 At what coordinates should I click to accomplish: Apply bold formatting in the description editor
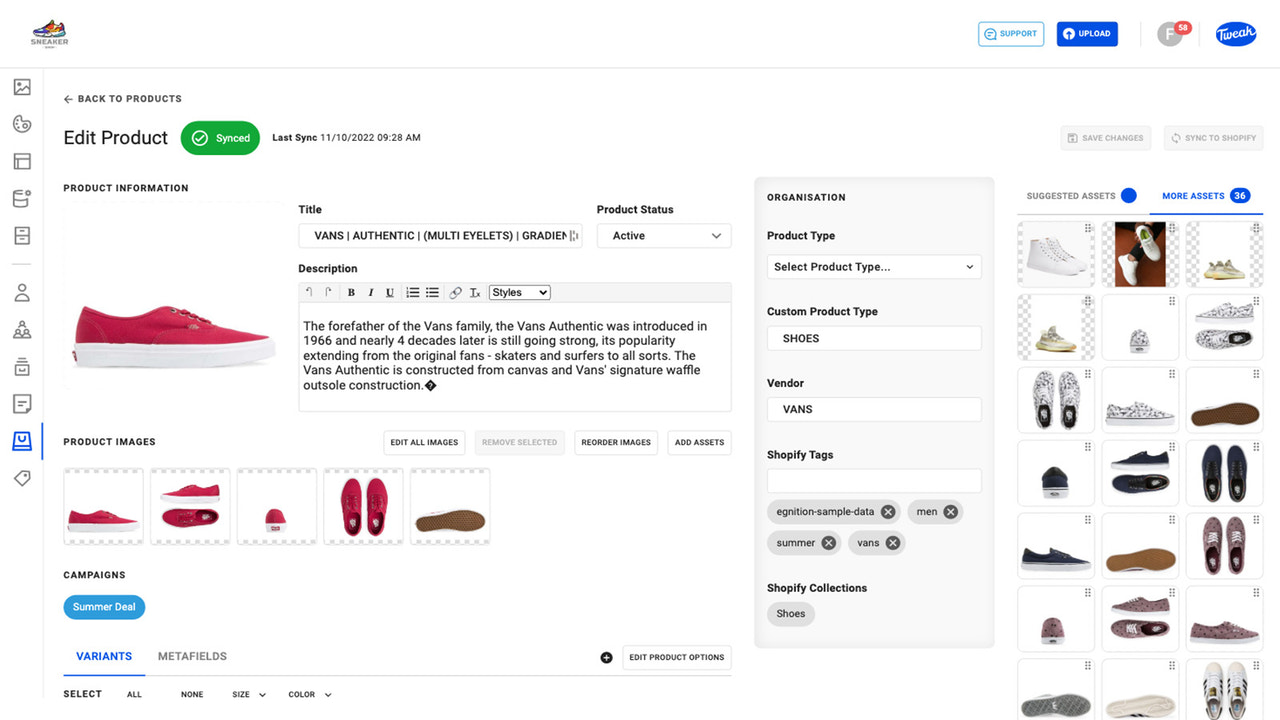pyautogui.click(x=351, y=292)
